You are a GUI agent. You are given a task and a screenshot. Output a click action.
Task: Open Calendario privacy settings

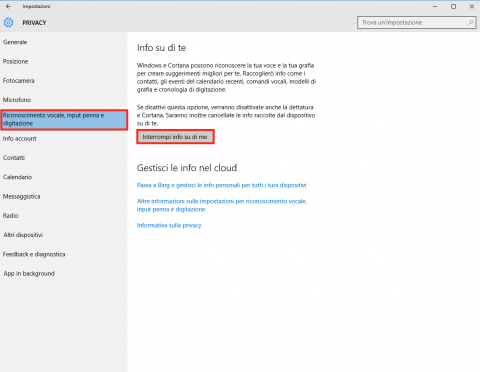pyautogui.click(x=17, y=177)
